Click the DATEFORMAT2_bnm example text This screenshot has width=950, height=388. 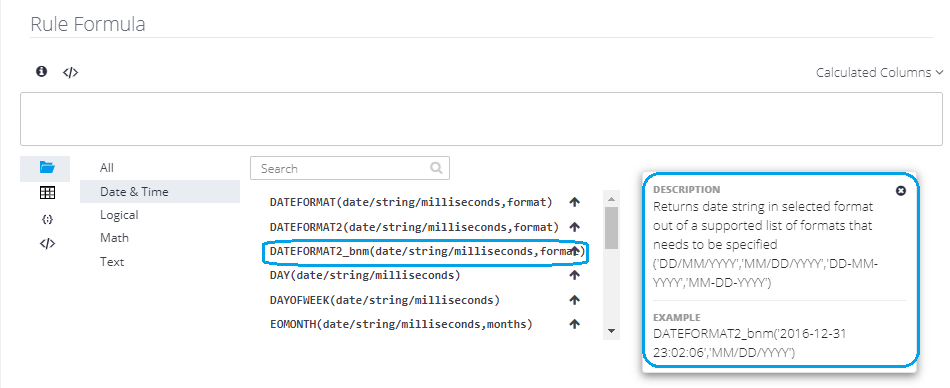750,343
